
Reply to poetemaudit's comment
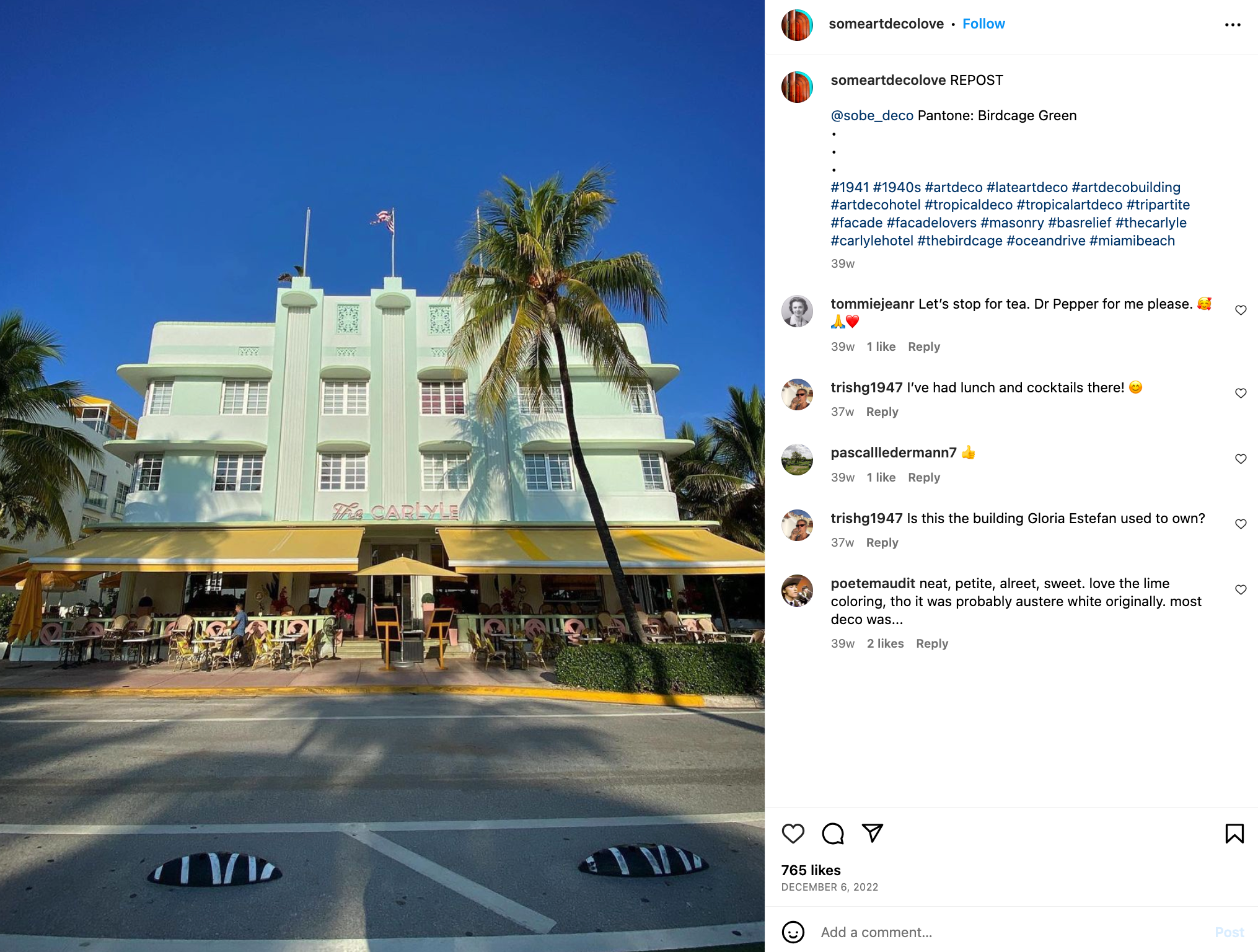click(x=932, y=644)
